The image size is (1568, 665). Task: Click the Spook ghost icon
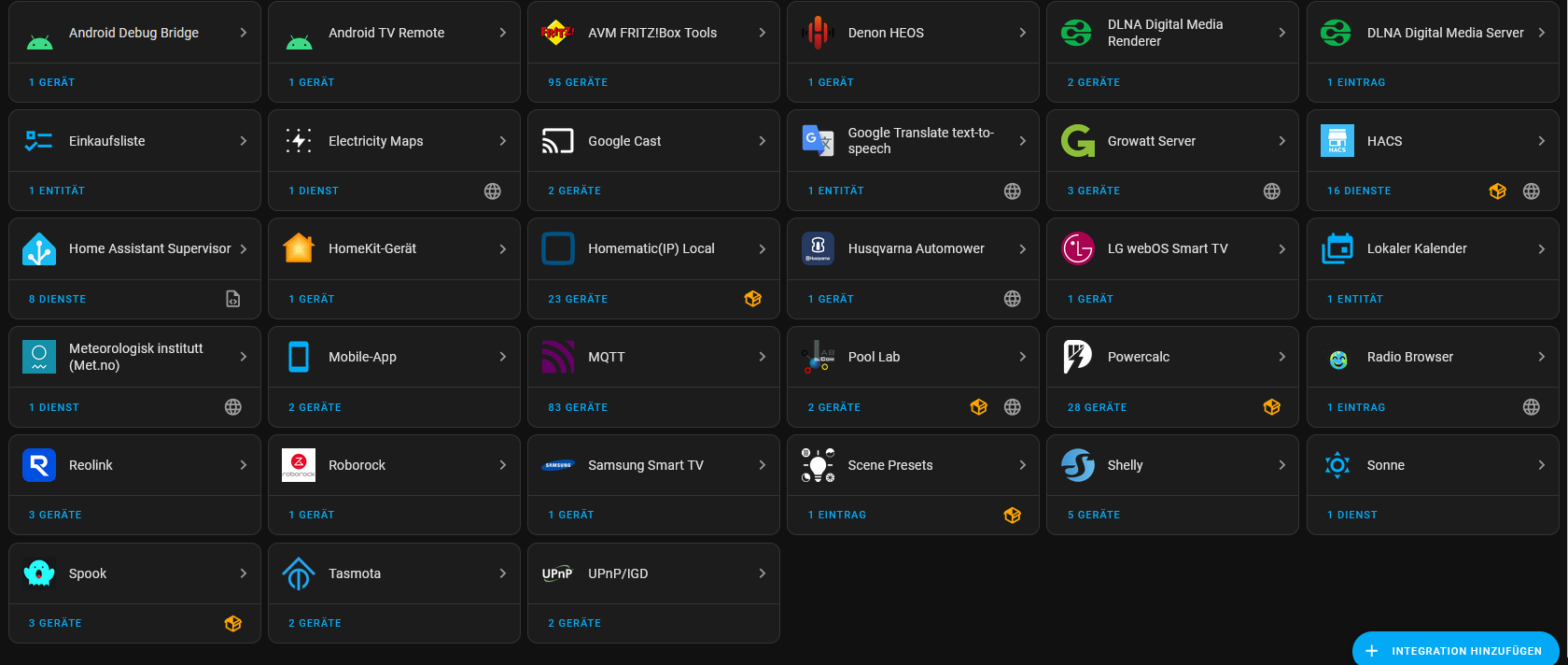(39, 573)
